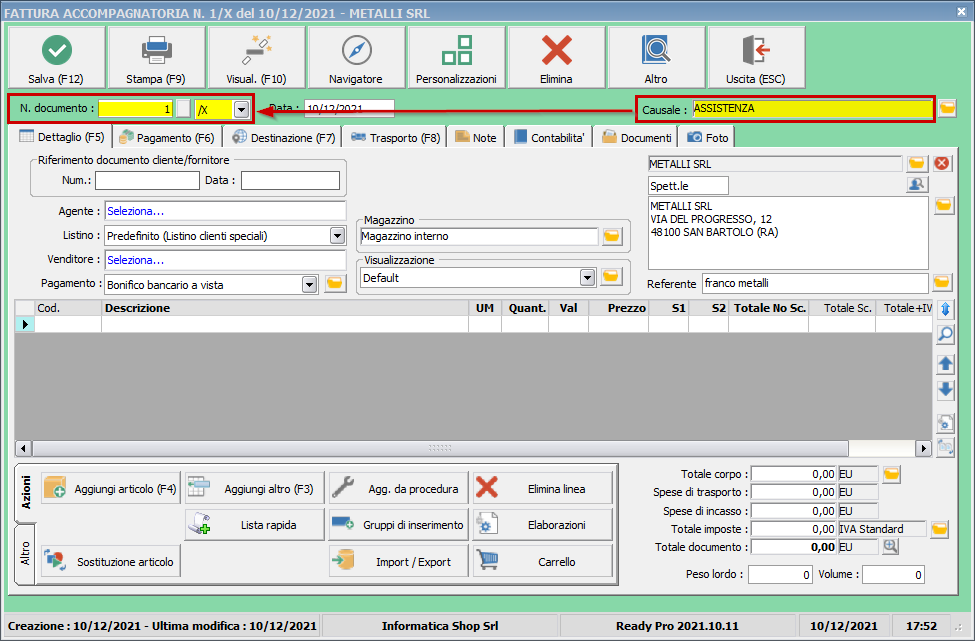Open the Navigatore compass tool

click(x=356, y=57)
